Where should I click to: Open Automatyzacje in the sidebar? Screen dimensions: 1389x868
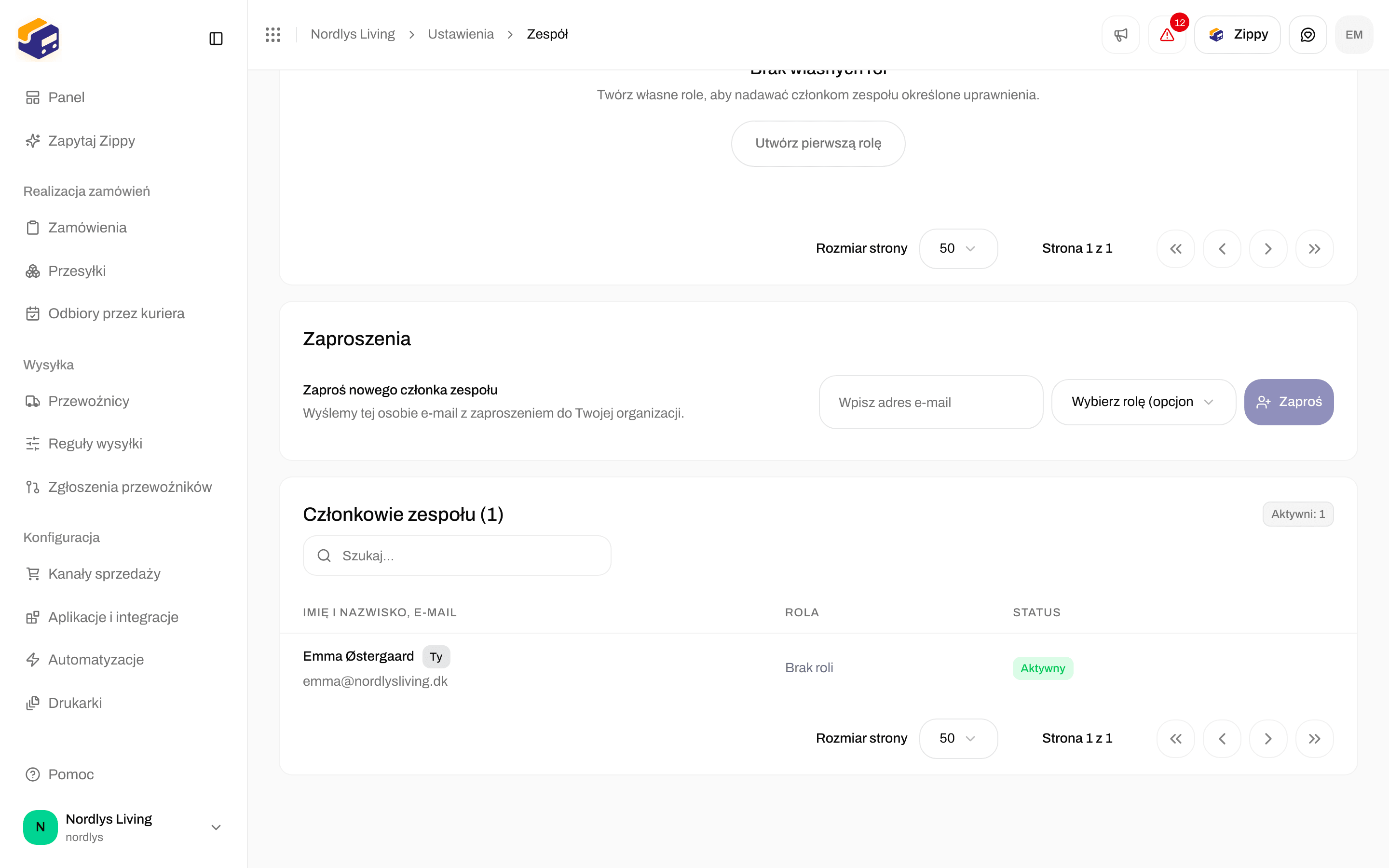point(123,660)
